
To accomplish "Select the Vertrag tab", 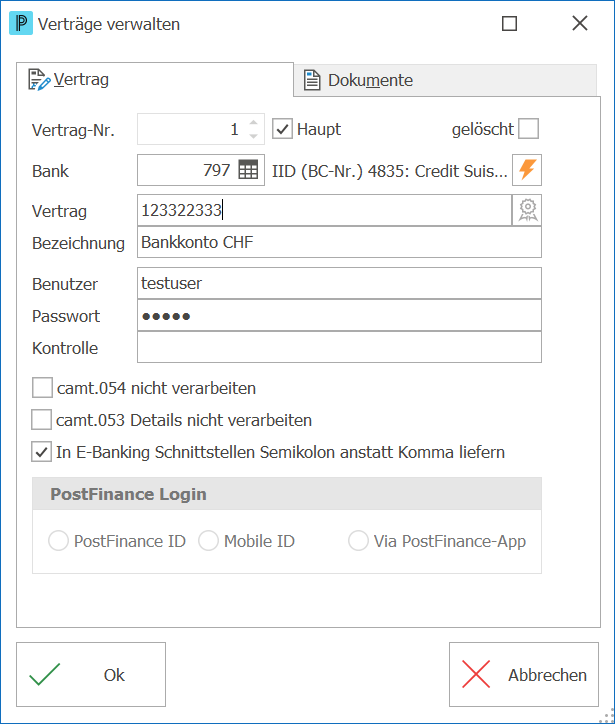I will (155, 79).
